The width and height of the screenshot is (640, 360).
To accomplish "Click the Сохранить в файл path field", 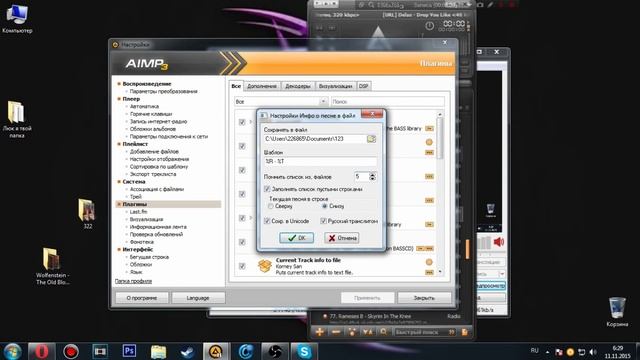I will click(x=315, y=139).
